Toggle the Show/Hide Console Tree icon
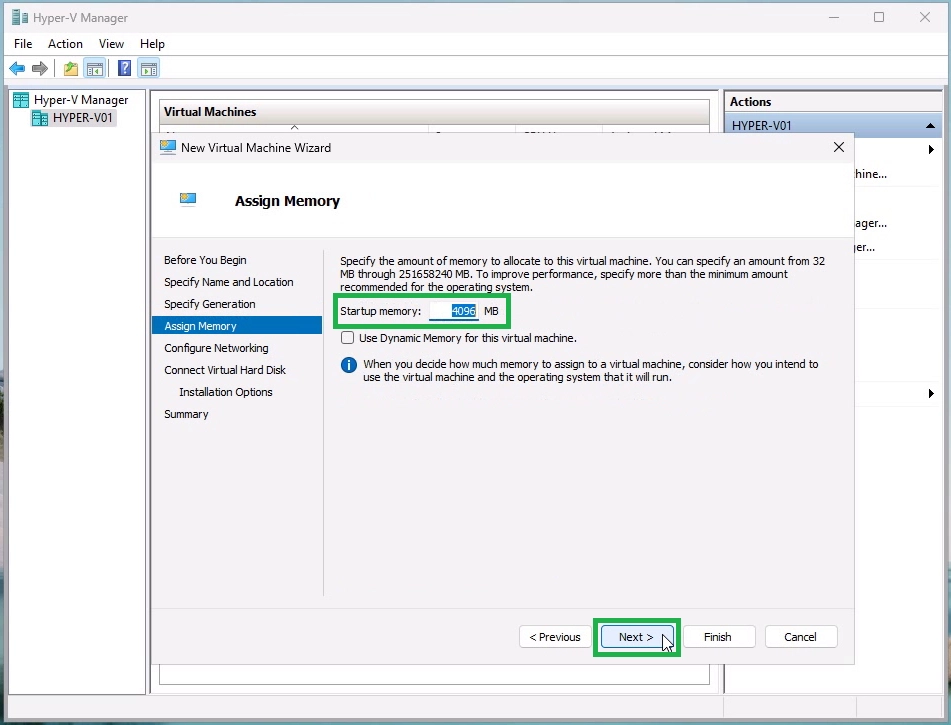This screenshot has width=951, height=725. point(95,69)
